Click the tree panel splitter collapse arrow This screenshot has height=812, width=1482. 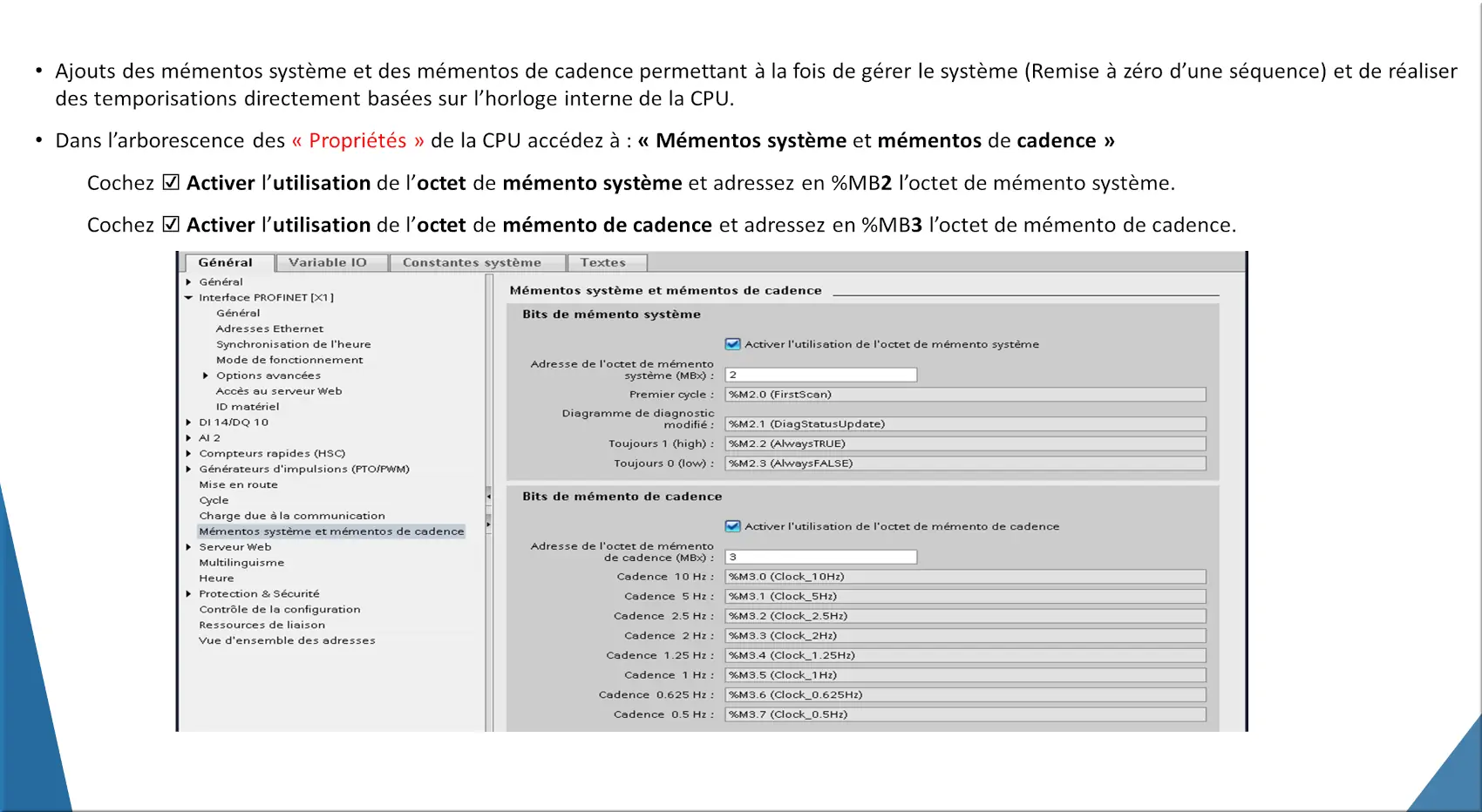(488, 496)
